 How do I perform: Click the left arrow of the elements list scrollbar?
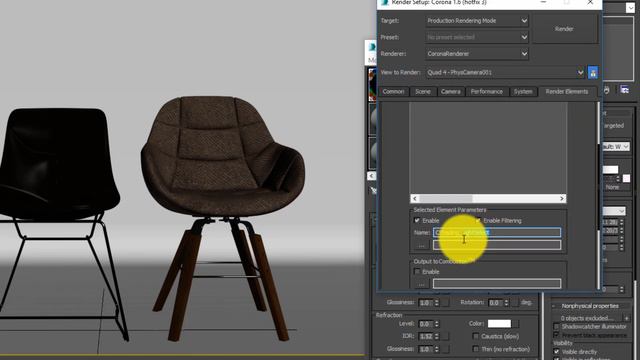click(415, 198)
